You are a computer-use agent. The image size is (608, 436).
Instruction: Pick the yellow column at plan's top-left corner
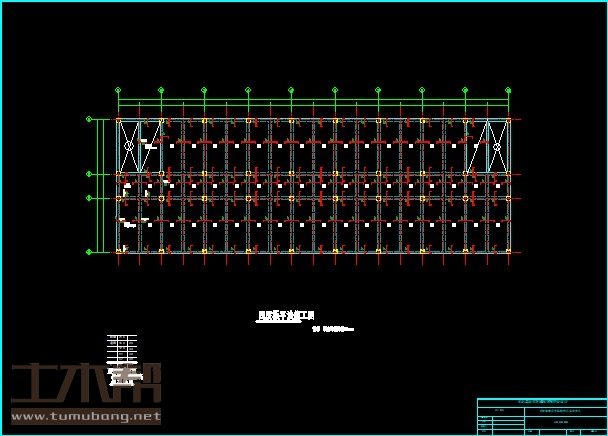(118, 120)
